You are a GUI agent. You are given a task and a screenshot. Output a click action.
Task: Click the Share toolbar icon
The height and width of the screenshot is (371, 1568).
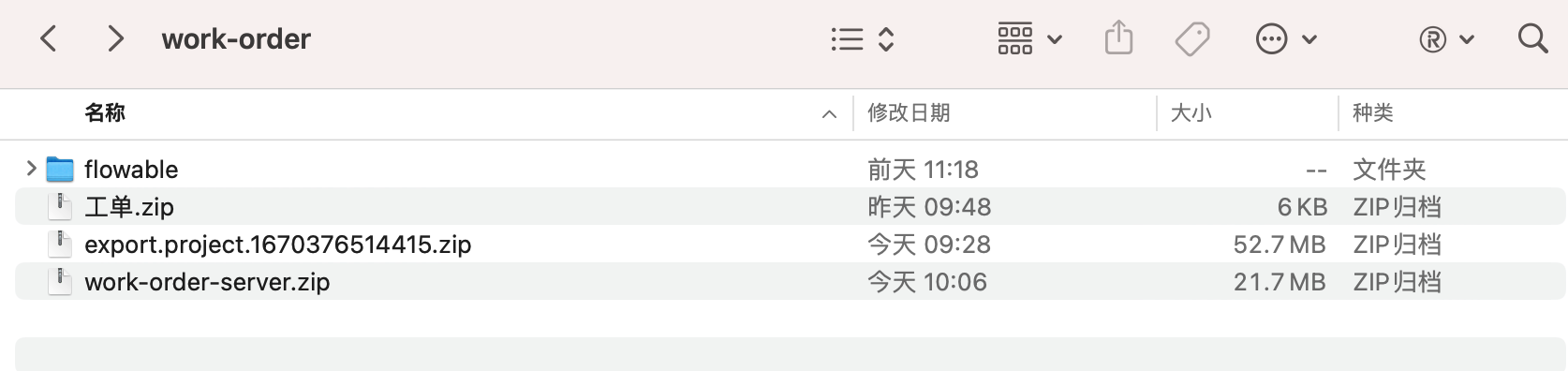point(1118,38)
